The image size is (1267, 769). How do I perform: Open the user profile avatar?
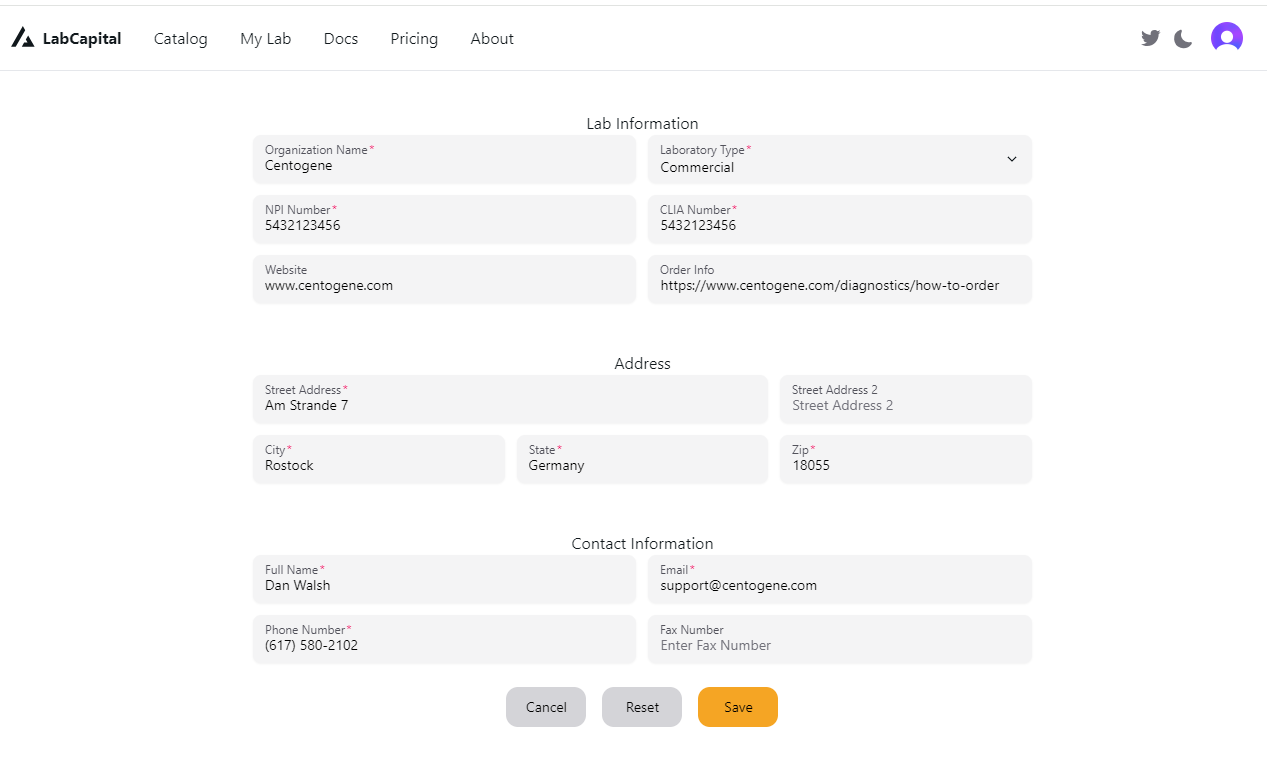coord(1227,38)
